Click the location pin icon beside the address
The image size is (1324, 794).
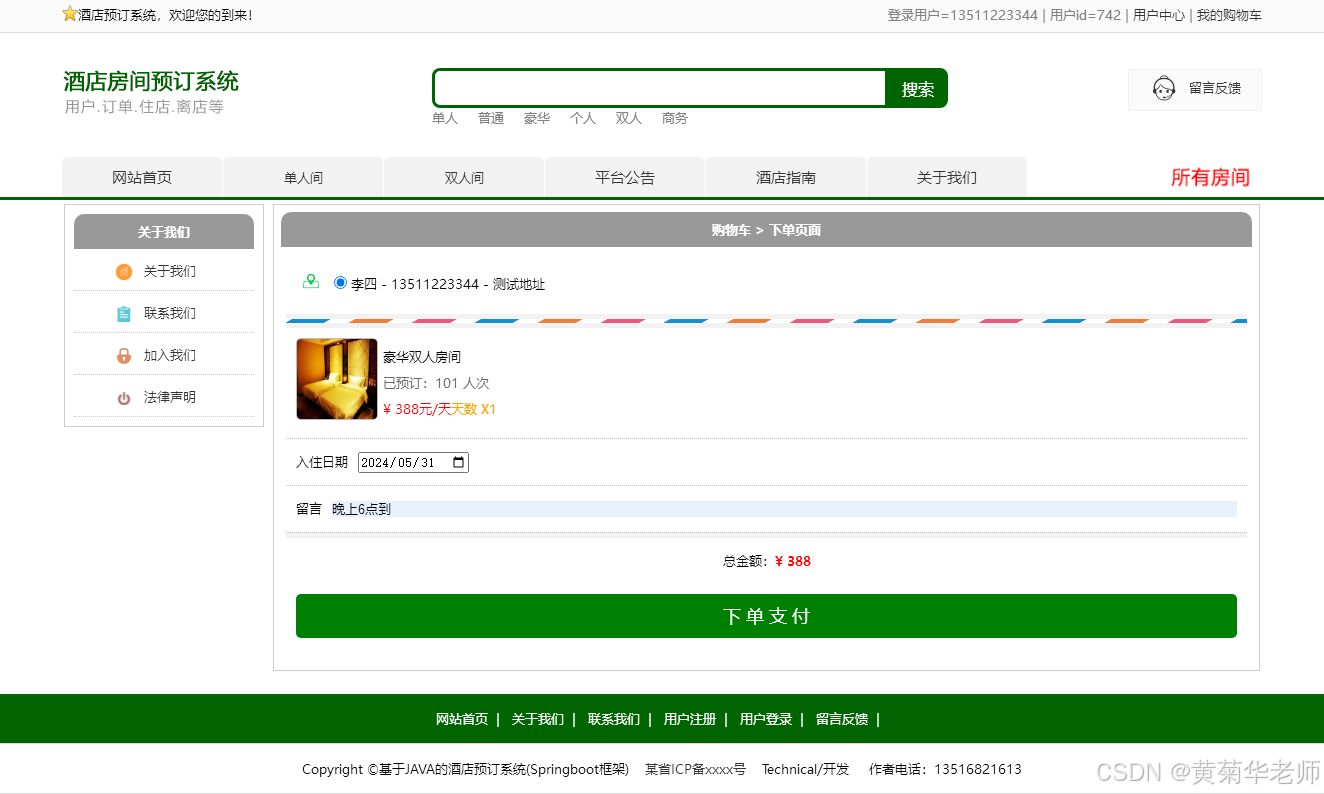pyautogui.click(x=311, y=281)
